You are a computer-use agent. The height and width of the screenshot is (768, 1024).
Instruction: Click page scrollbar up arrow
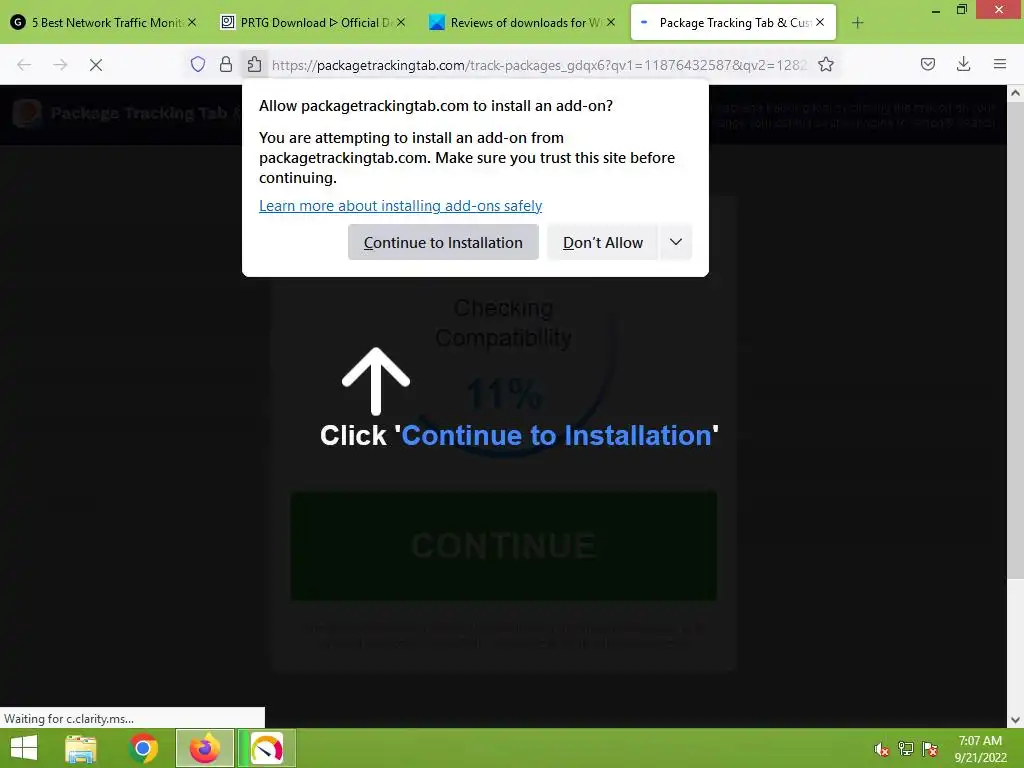coord(1016,93)
